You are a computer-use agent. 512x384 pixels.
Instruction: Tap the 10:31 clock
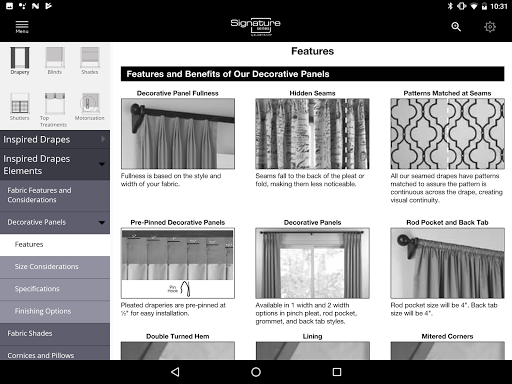[x=499, y=6]
